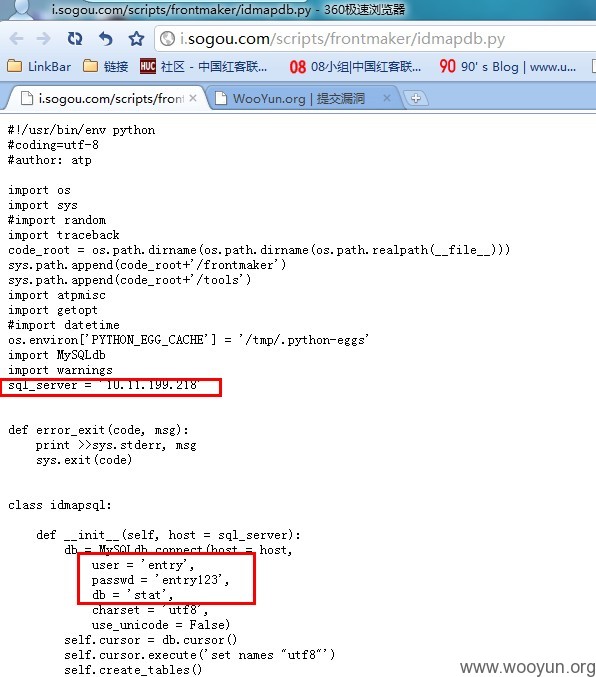
Task: Click 'import atpmisc' line
Action: [57, 295]
